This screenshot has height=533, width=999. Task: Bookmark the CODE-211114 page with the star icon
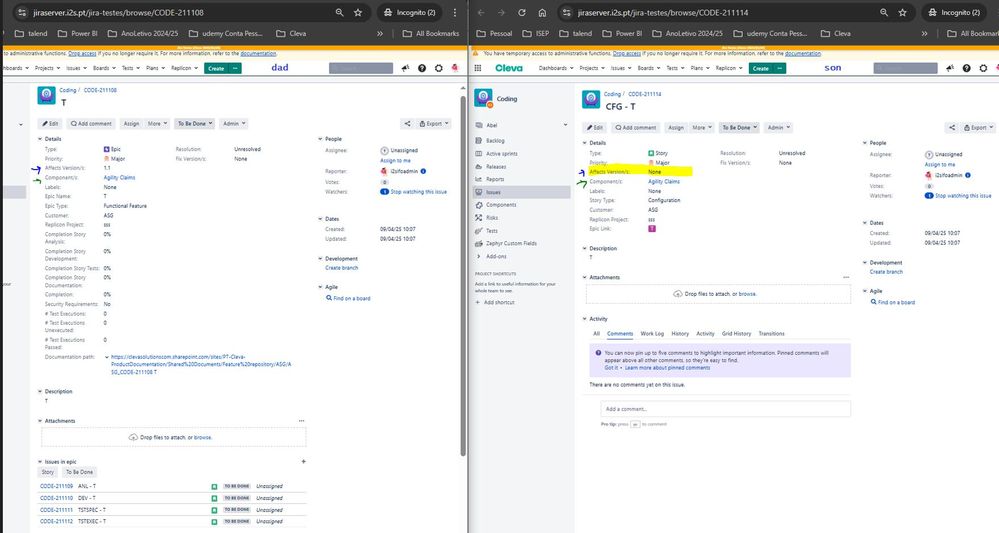903,13
